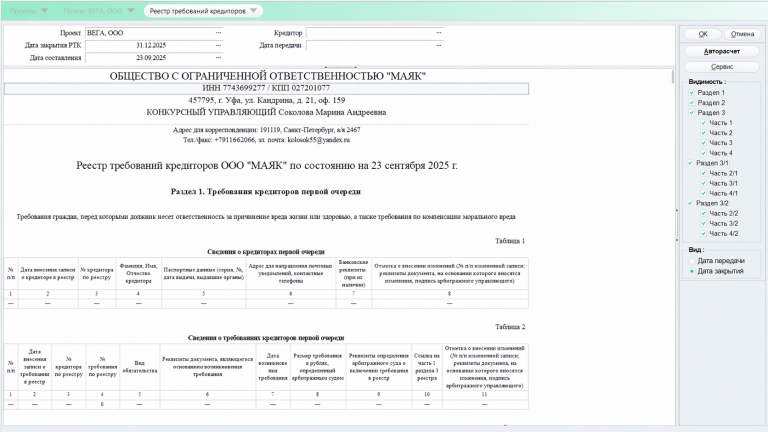Click the caption Сведения о требованиях кредиторов первой очереди

click(266, 338)
